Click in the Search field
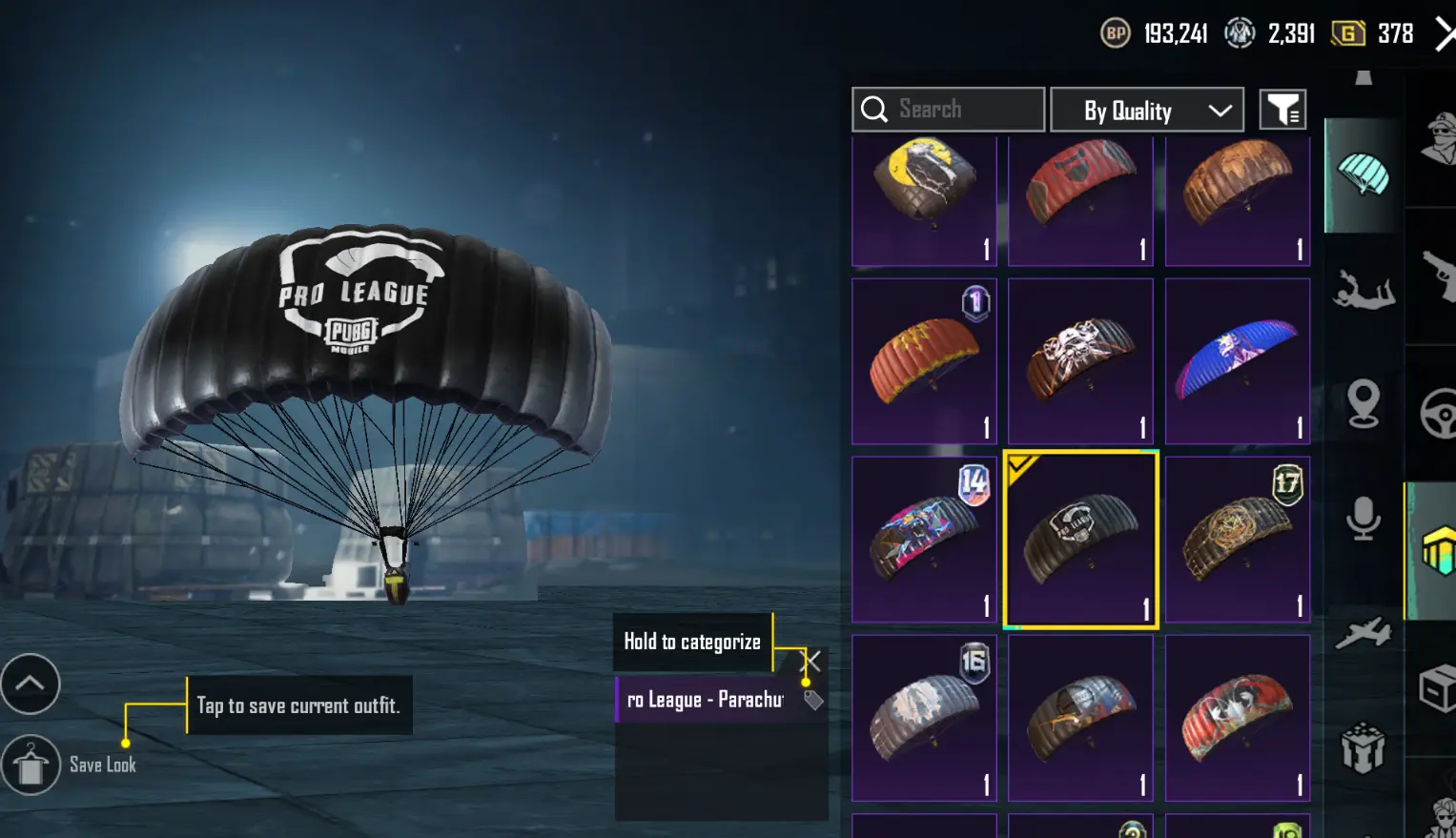This screenshot has width=1456, height=838. (948, 110)
